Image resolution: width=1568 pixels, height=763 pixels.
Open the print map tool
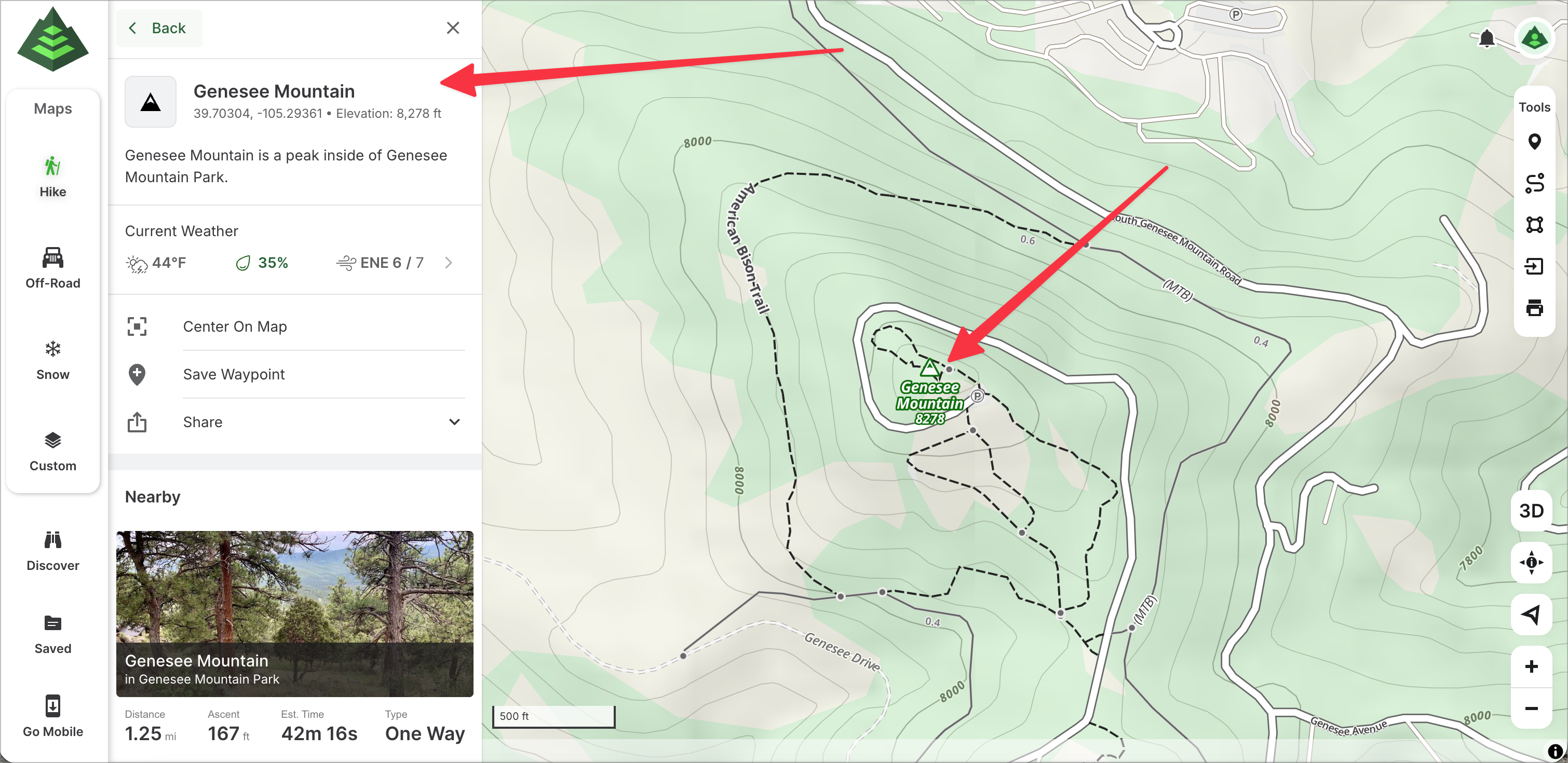pyautogui.click(x=1534, y=308)
